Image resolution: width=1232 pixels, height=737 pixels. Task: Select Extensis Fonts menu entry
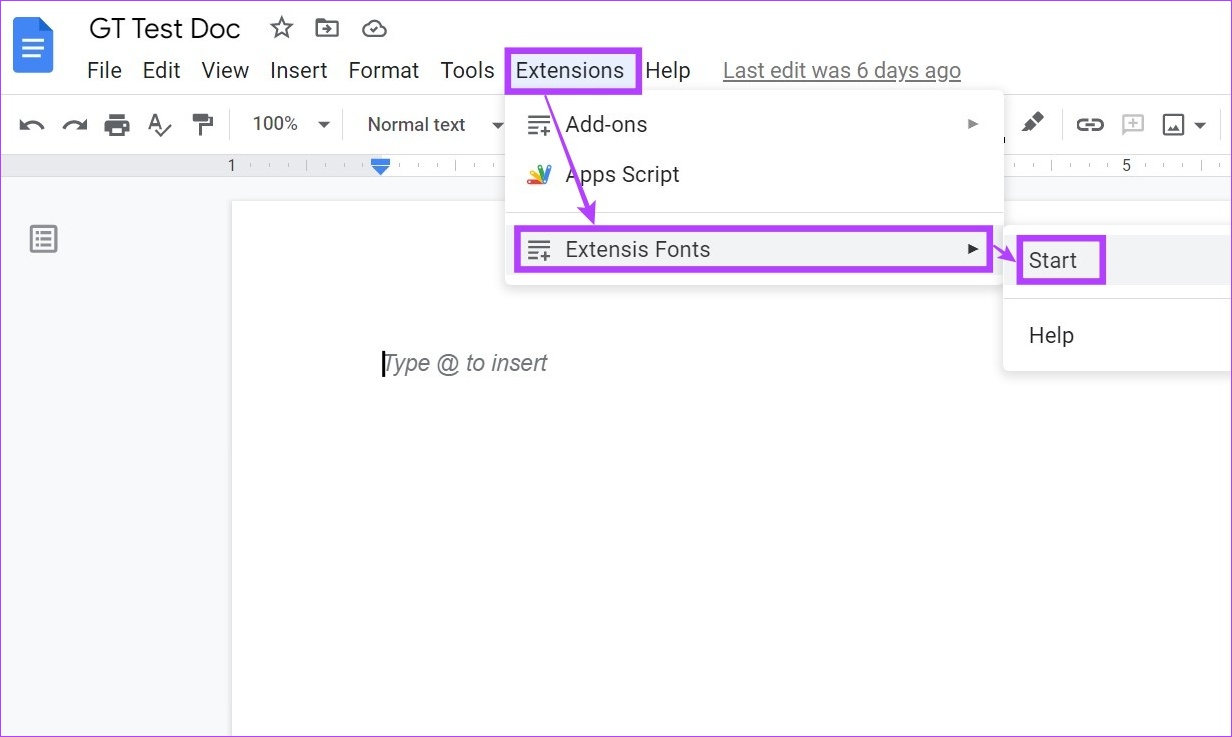754,249
